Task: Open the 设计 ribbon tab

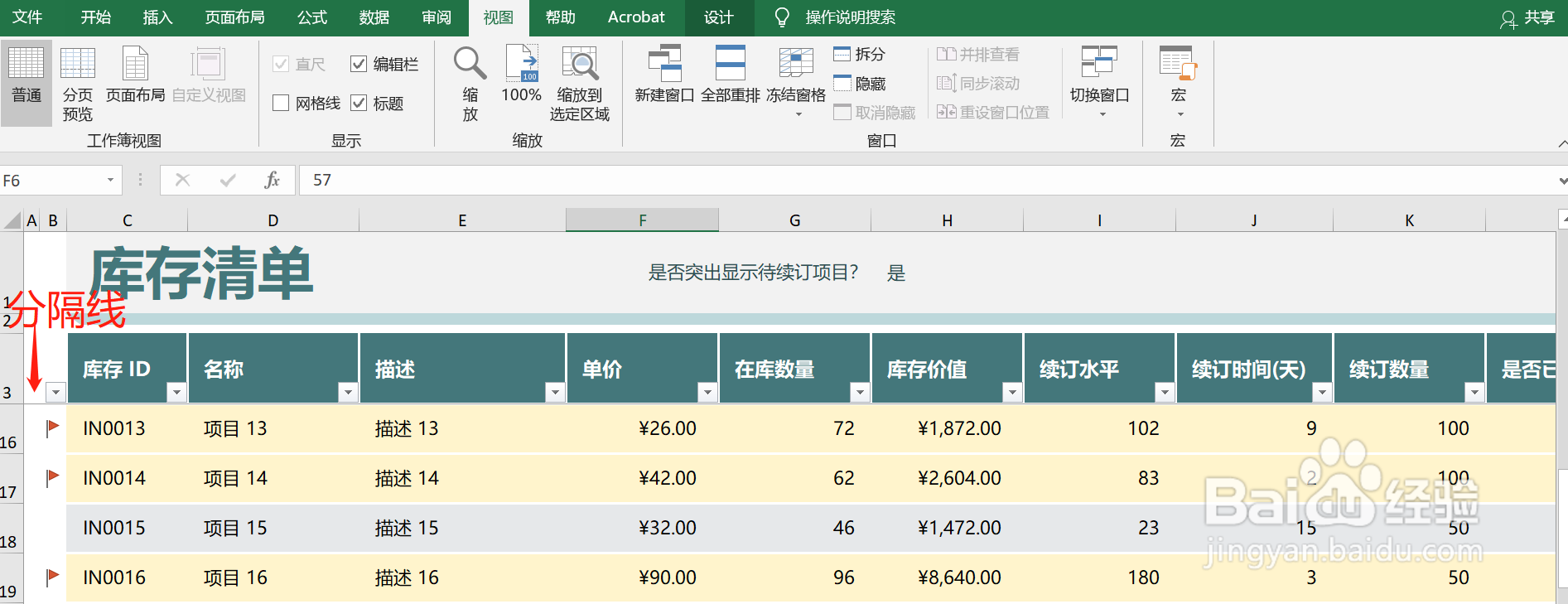Action: (x=719, y=17)
